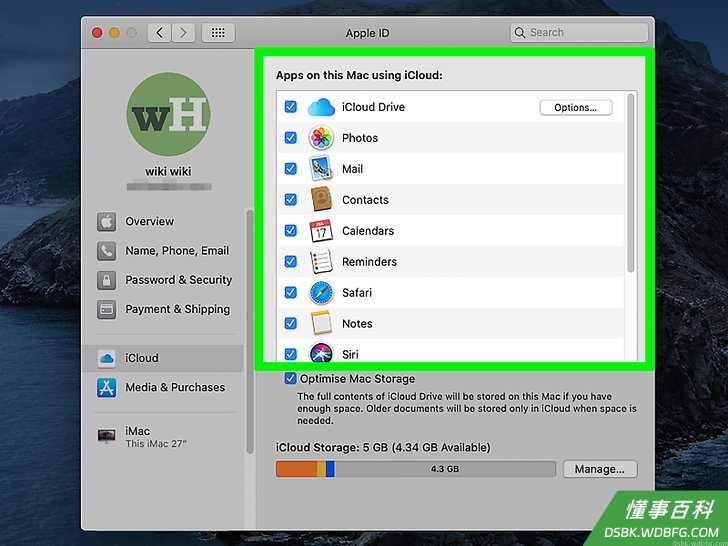Open Name, Phone, Email section
This screenshot has height=546, width=728.
162,251
